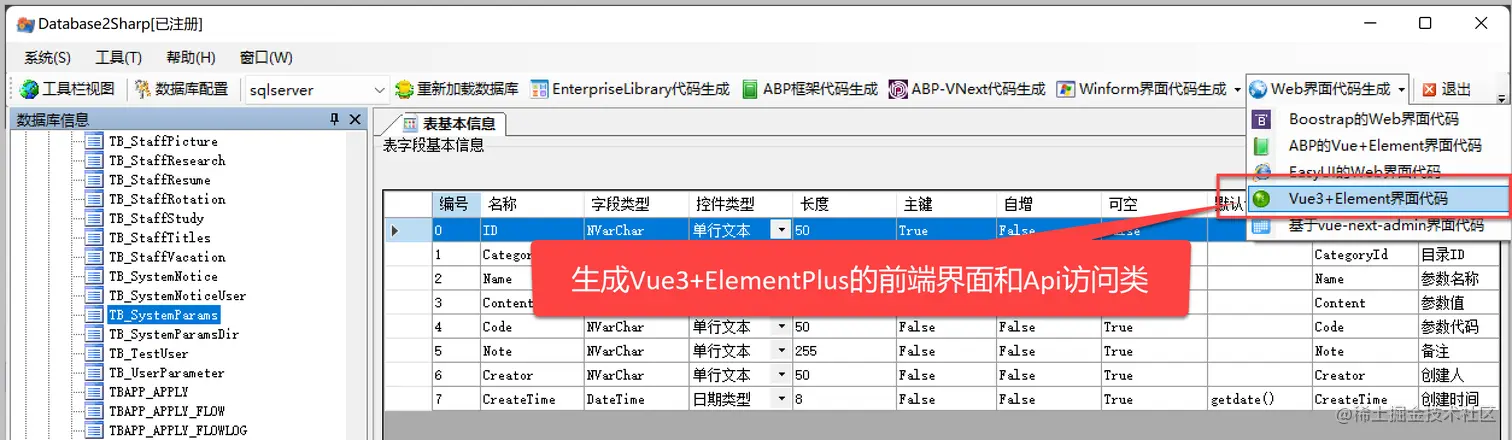Select TB_StaffPicture table in tree
This screenshot has height=440, width=1512.
pyautogui.click(x=163, y=141)
